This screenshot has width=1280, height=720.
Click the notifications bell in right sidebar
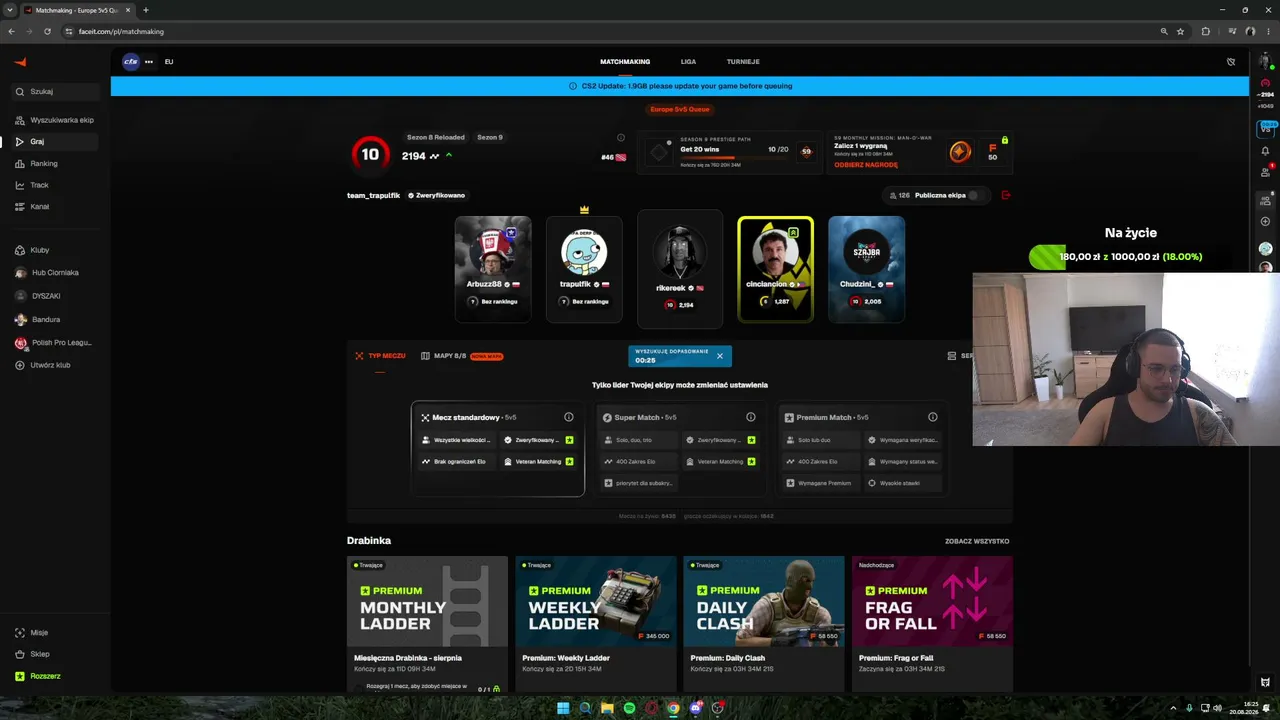(x=1265, y=151)
